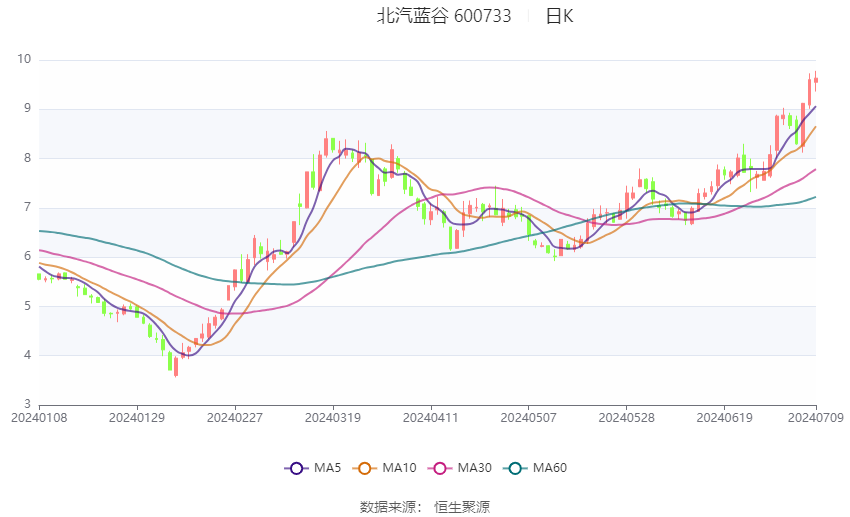Viewport: 850px width, 517px height.
Task: Select the 20240619 date tick
Action: tap(724, 418)
